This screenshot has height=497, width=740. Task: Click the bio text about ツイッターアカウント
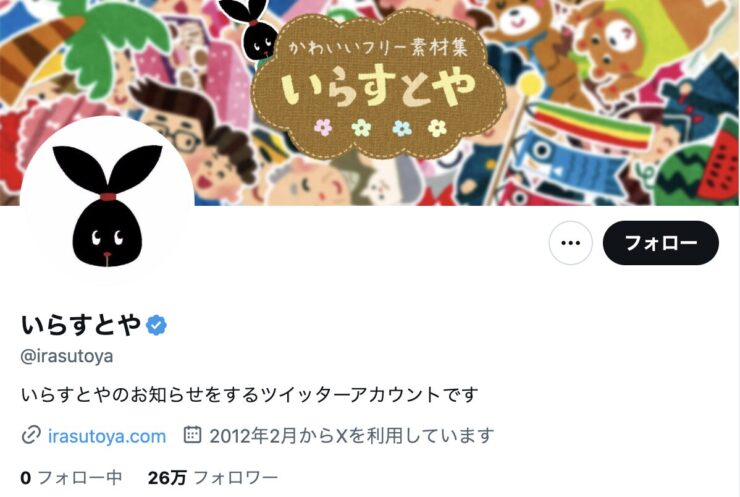250,394
